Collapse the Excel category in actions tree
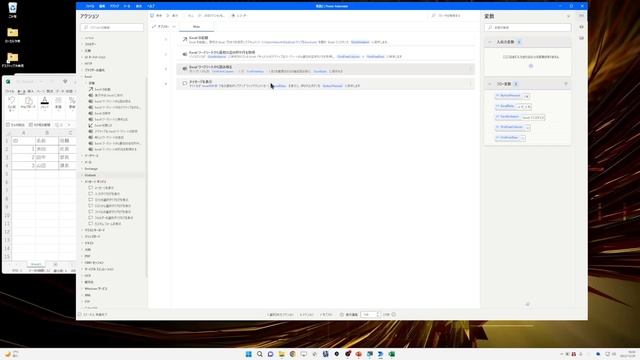 coord(82,76)
